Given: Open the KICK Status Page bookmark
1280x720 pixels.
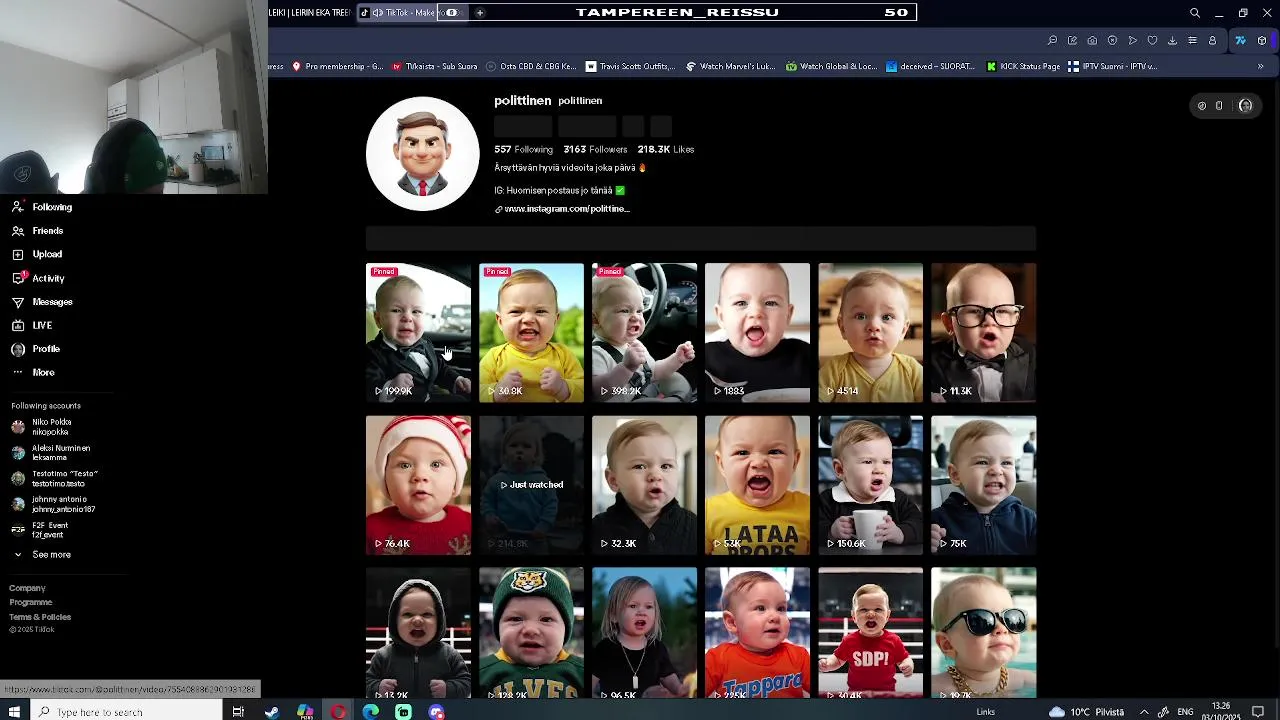Looking at the screenshot, I should (x=1023, y=67).
